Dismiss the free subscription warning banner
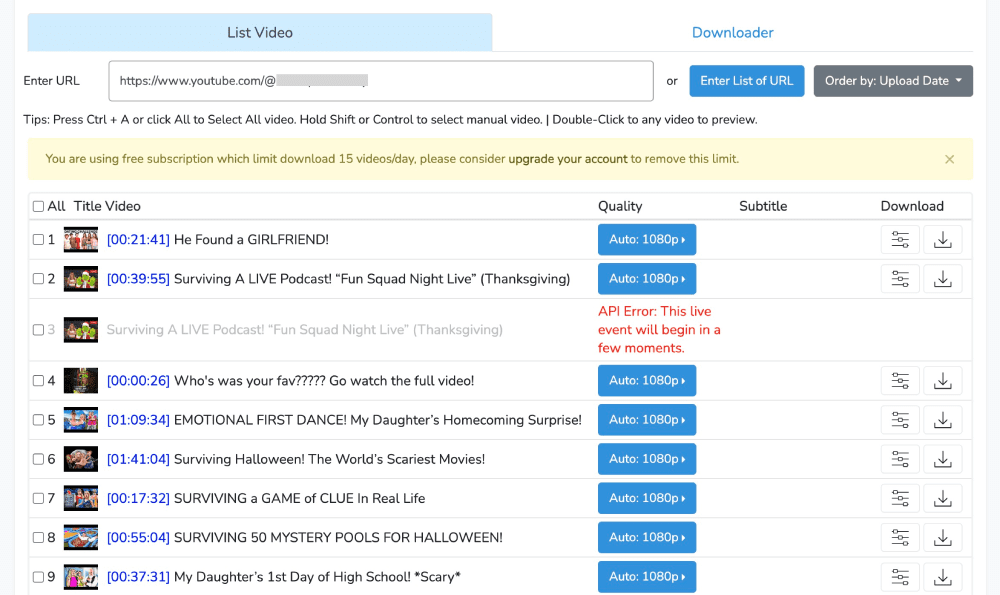The image size is (1000, 595). point(949,159)
